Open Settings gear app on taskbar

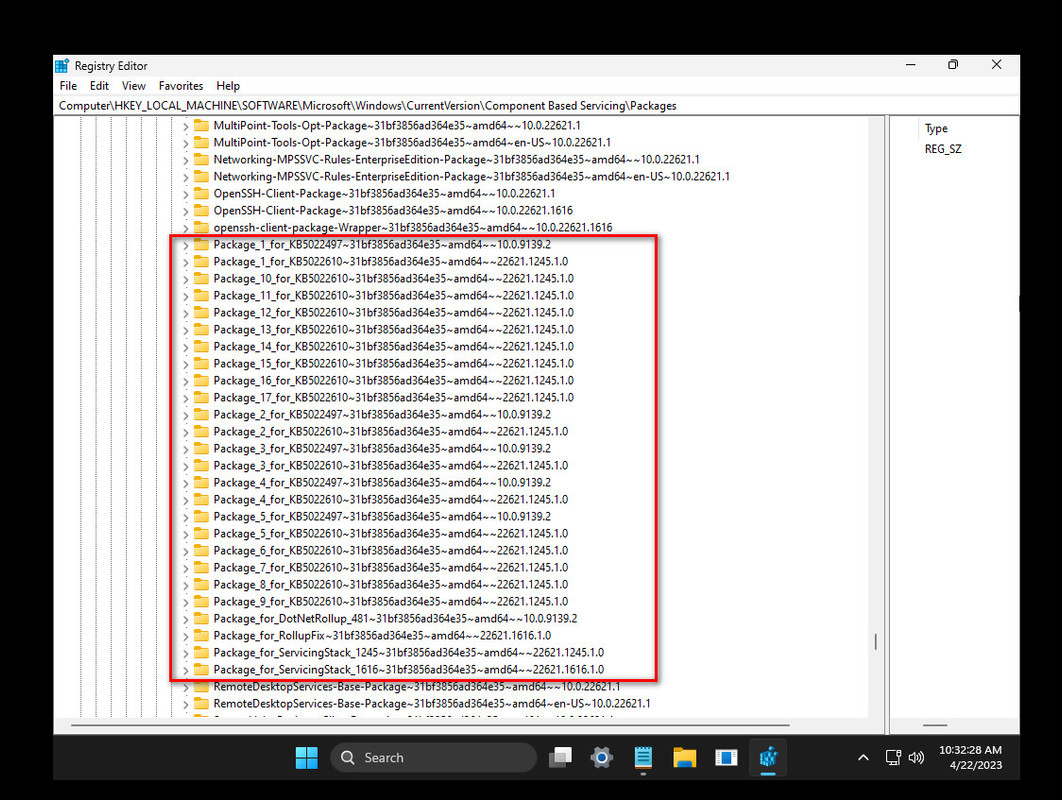[x=601, y=757]
